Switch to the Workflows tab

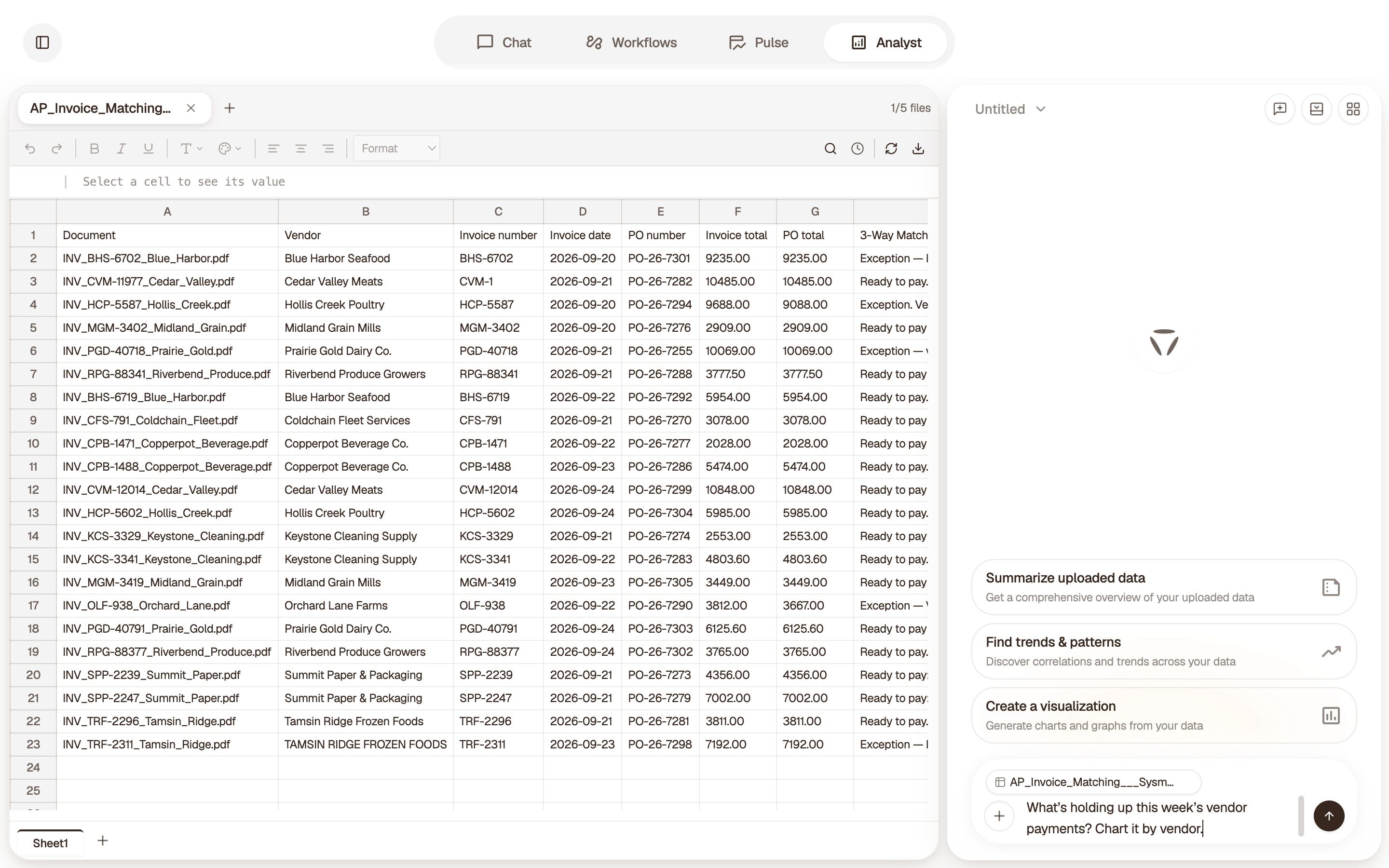[631, 42]
